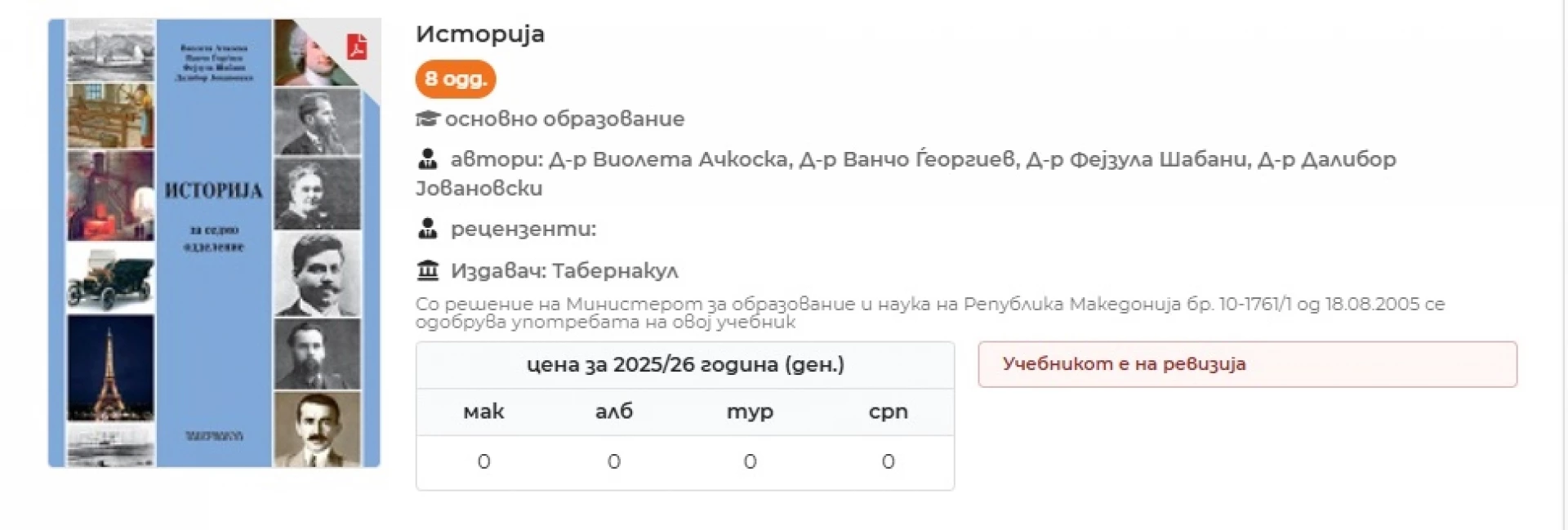Click the основно образование label
The width and height of the screenshot is (1568, 530).
(564, 119)
